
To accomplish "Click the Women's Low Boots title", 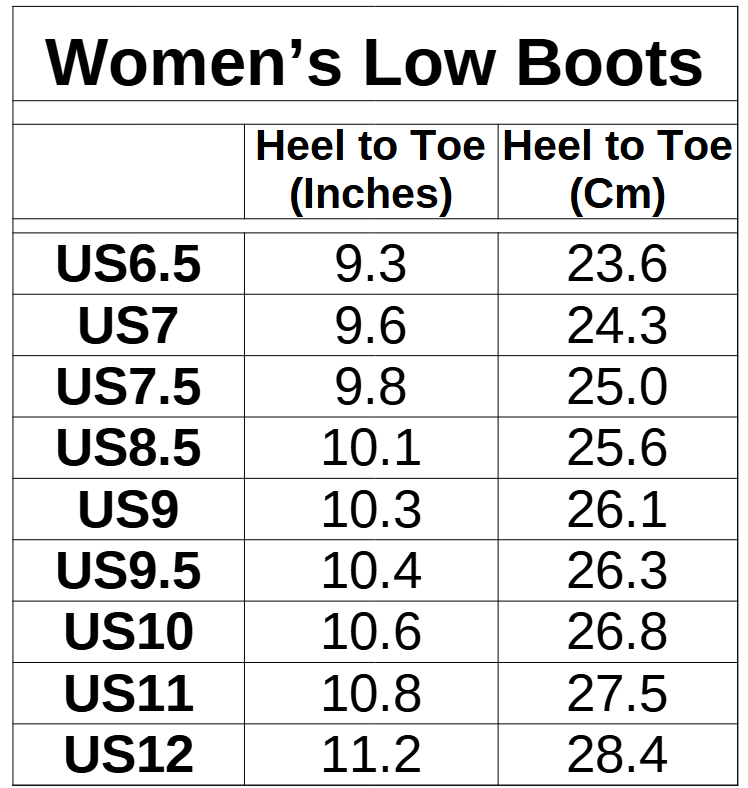I will [x=374, y=61].
